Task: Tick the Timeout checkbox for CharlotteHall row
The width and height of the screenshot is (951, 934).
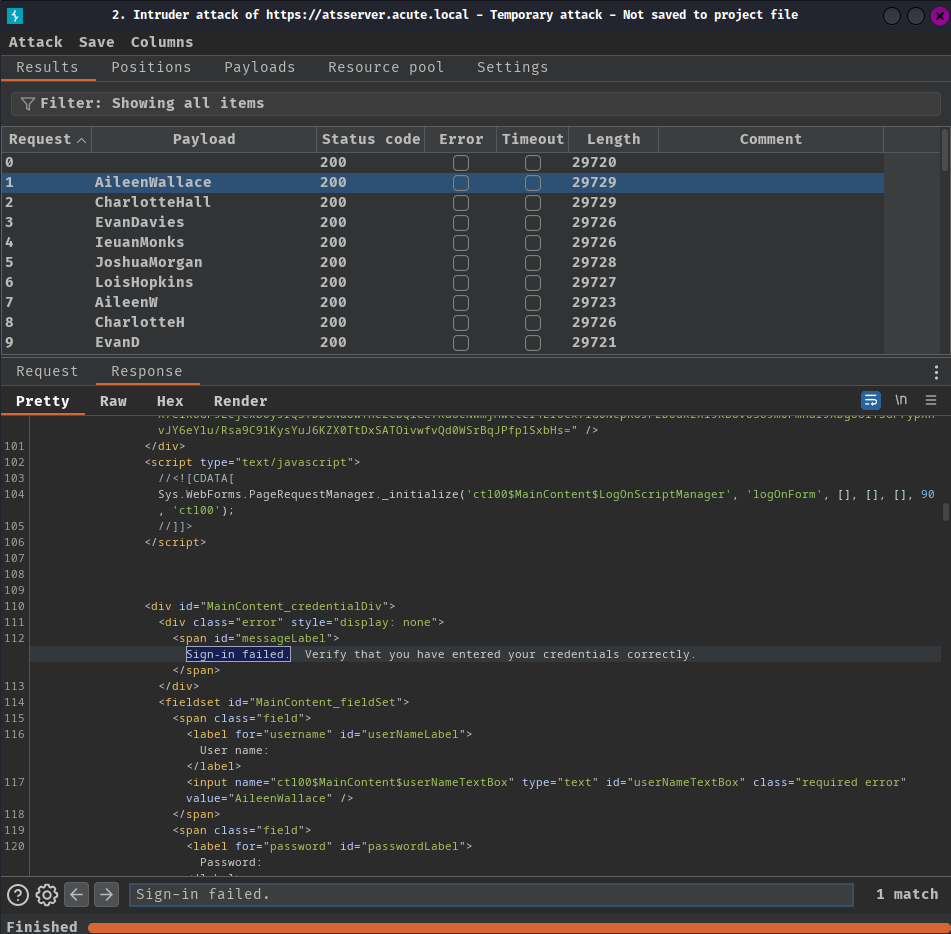Action: pos(533,203)
